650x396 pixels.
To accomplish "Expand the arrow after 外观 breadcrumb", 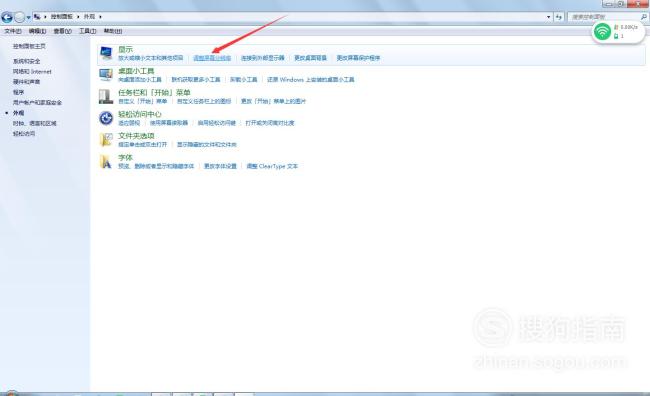I will [100, 17].
